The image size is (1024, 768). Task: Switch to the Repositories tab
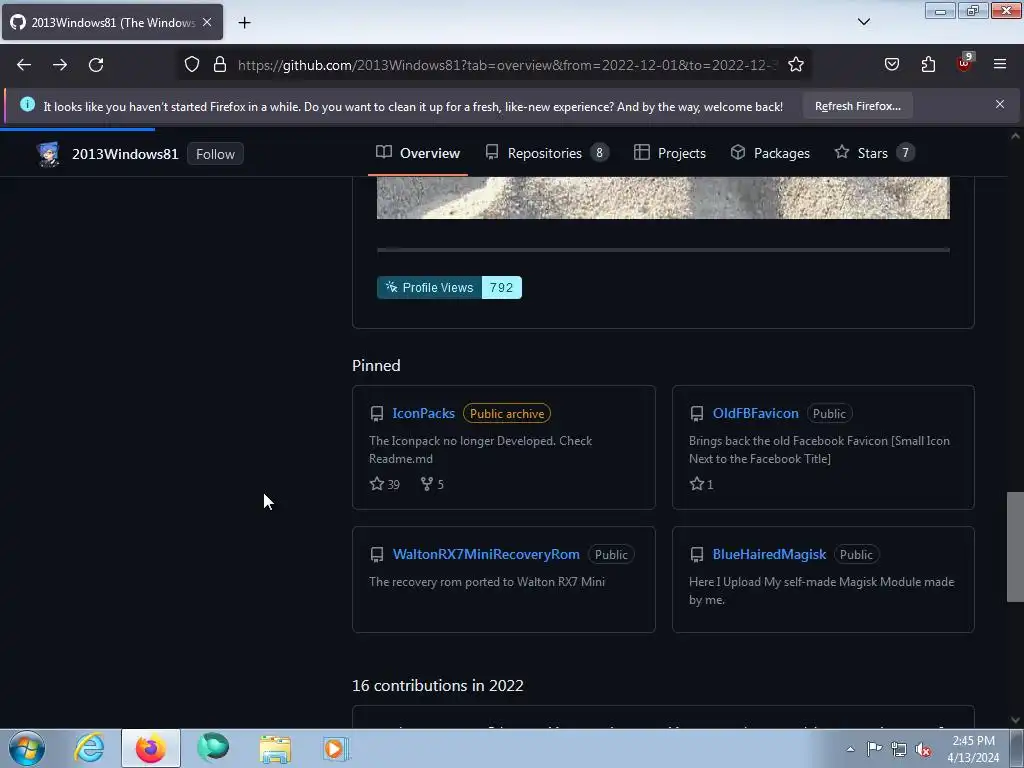point(547,153)
